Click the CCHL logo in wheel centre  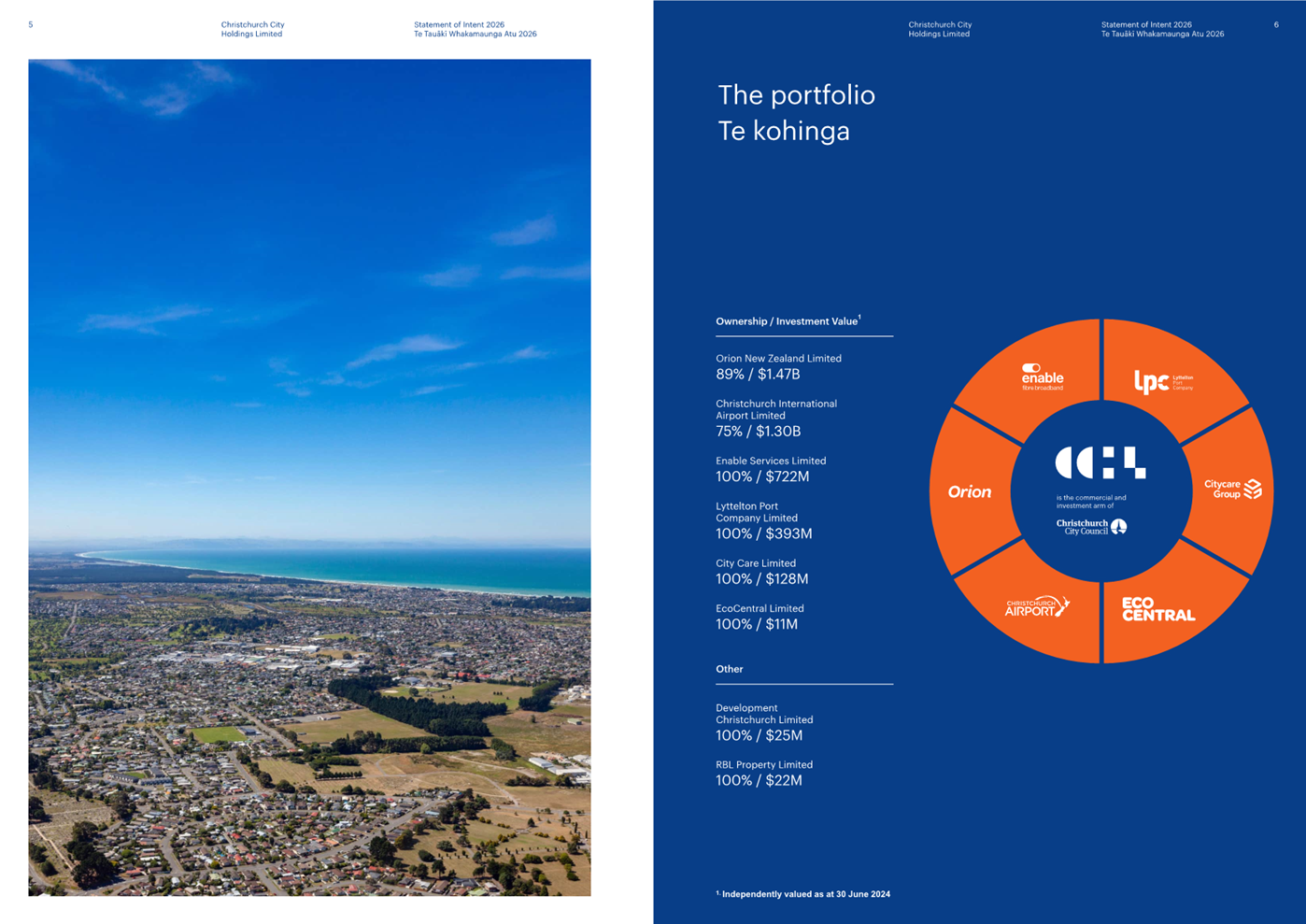pyautogui.click(x=1100, y=462)
